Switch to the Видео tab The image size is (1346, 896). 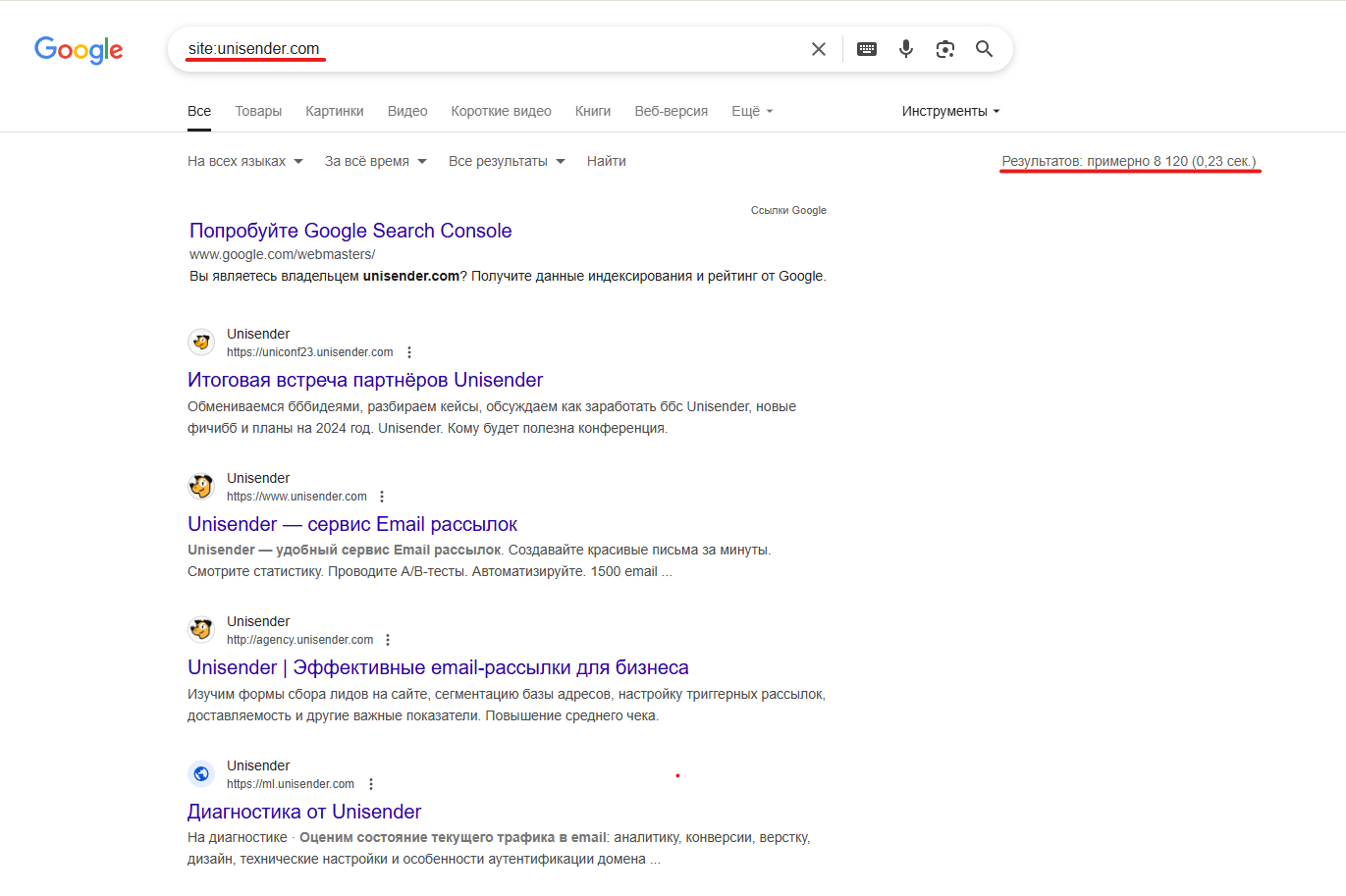[407, 111]
